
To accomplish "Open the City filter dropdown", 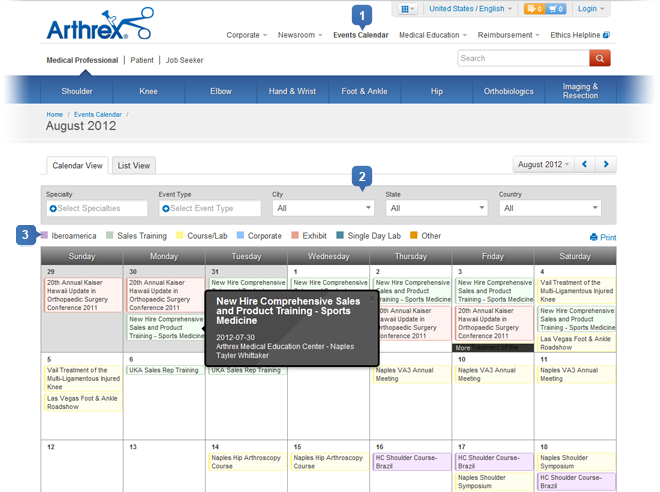I will 323,208.
